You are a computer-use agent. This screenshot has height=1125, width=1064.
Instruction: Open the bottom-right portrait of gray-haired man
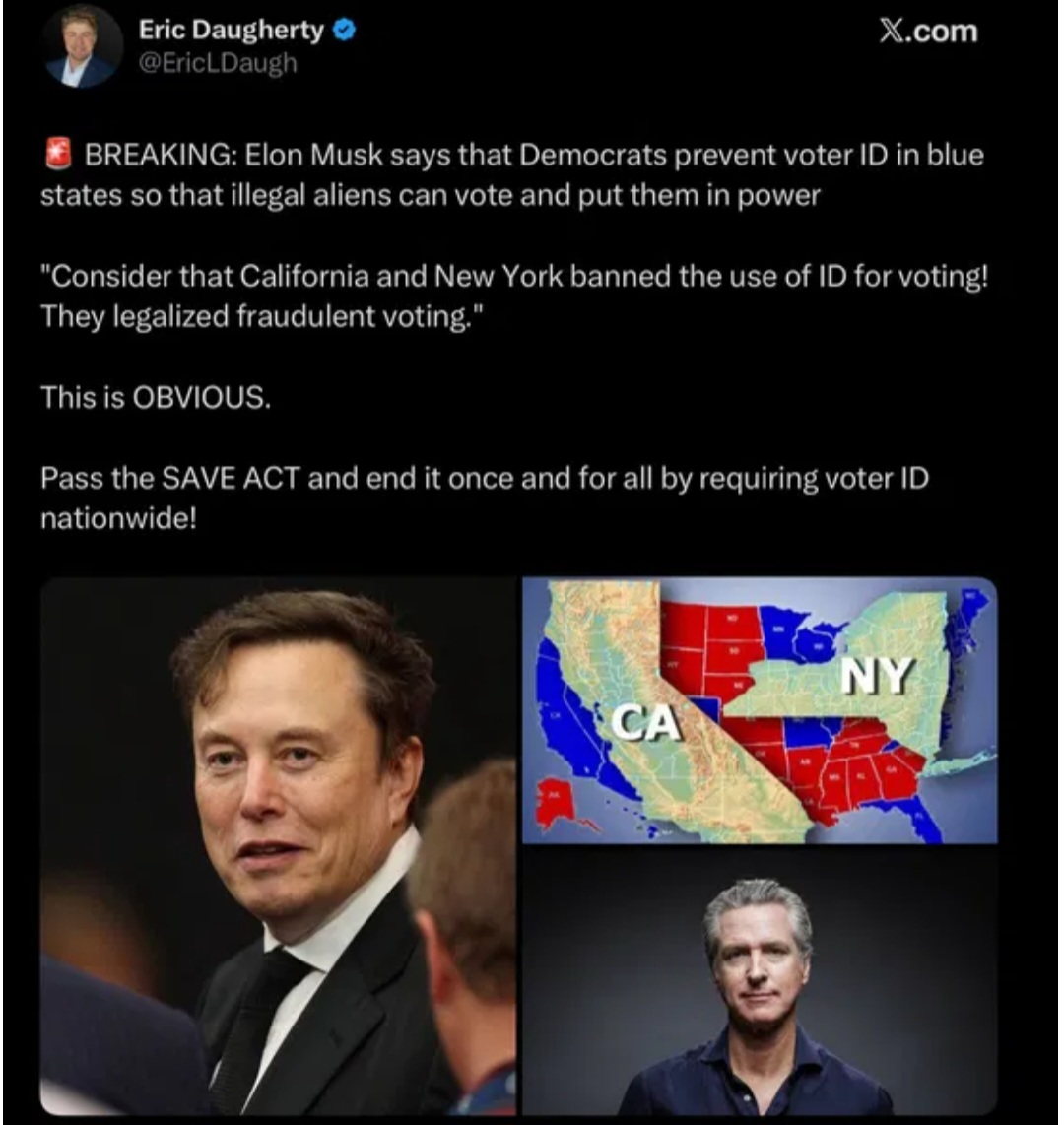point(759,981)
